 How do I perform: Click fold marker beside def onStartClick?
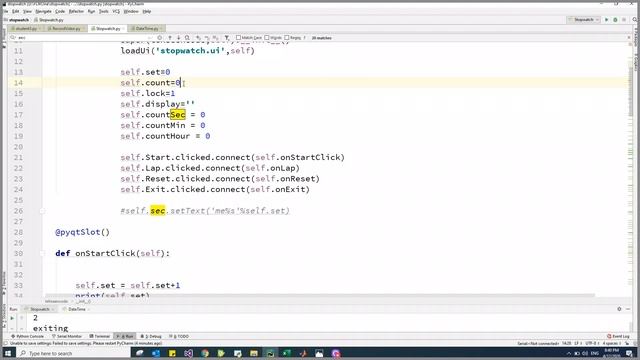42,253
